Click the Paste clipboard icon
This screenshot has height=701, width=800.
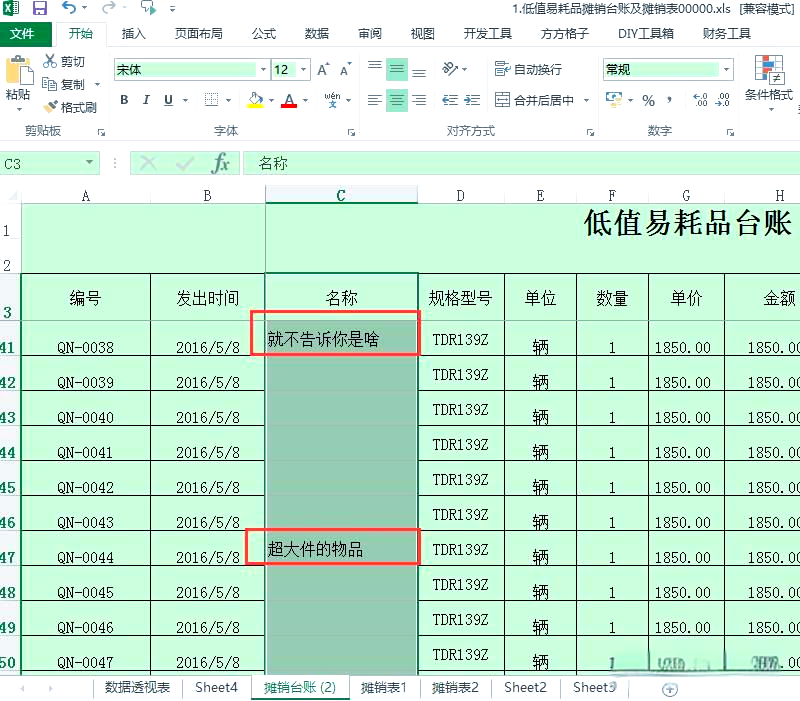pos(19,71)
